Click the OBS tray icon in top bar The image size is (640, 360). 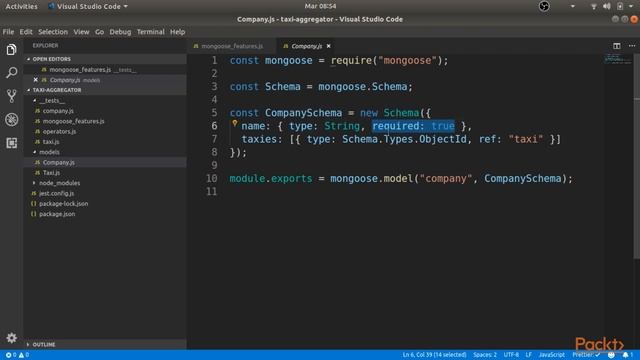544,6
